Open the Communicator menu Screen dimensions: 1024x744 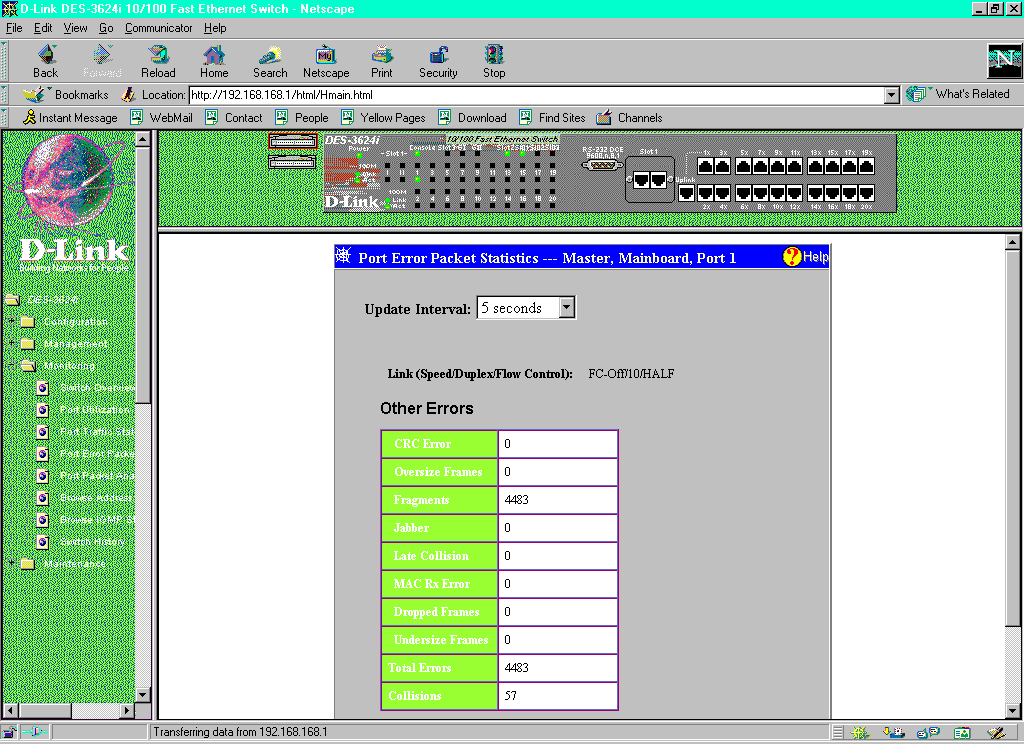[159, 28]
